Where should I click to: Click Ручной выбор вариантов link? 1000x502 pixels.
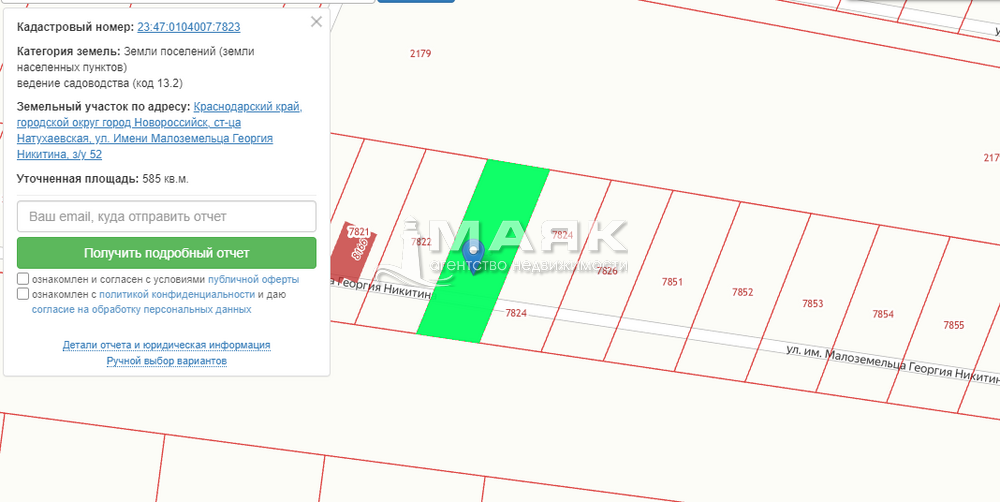[x=166, y=361]
